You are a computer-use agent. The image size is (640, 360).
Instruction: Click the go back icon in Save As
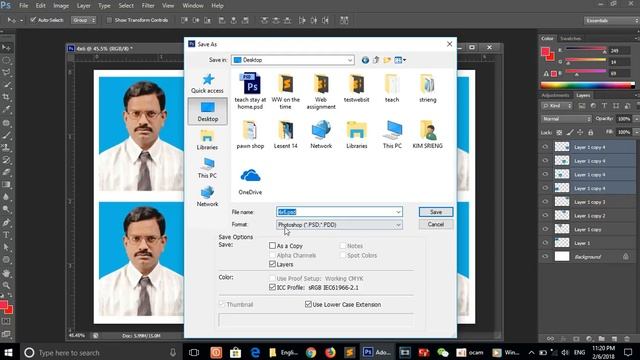[365, 60]
